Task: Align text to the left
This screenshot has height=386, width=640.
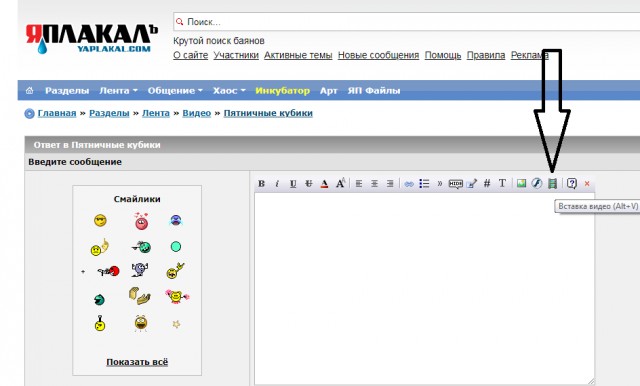Action: (x=359, y=184)
